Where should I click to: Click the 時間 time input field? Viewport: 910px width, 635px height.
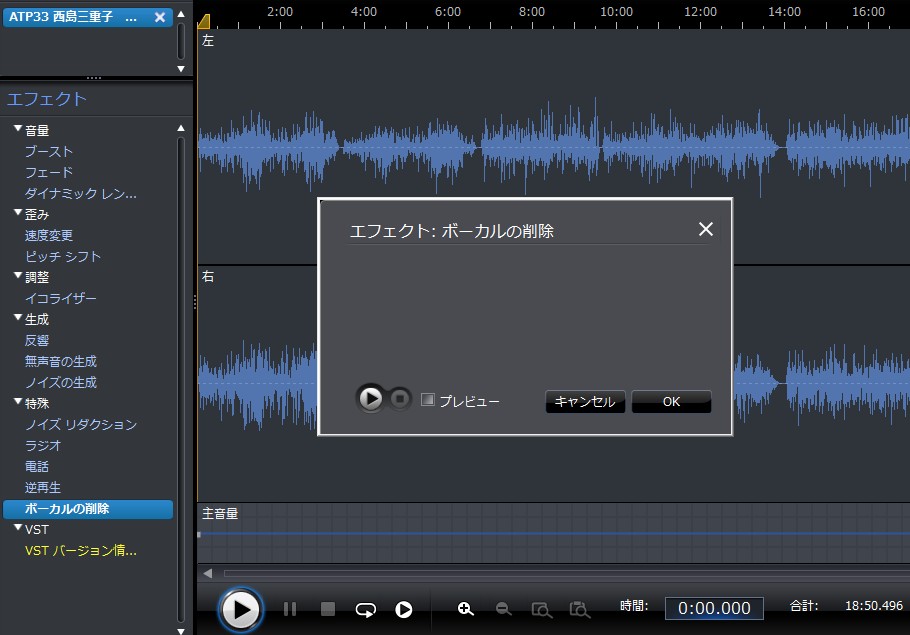tap(714, 608)
